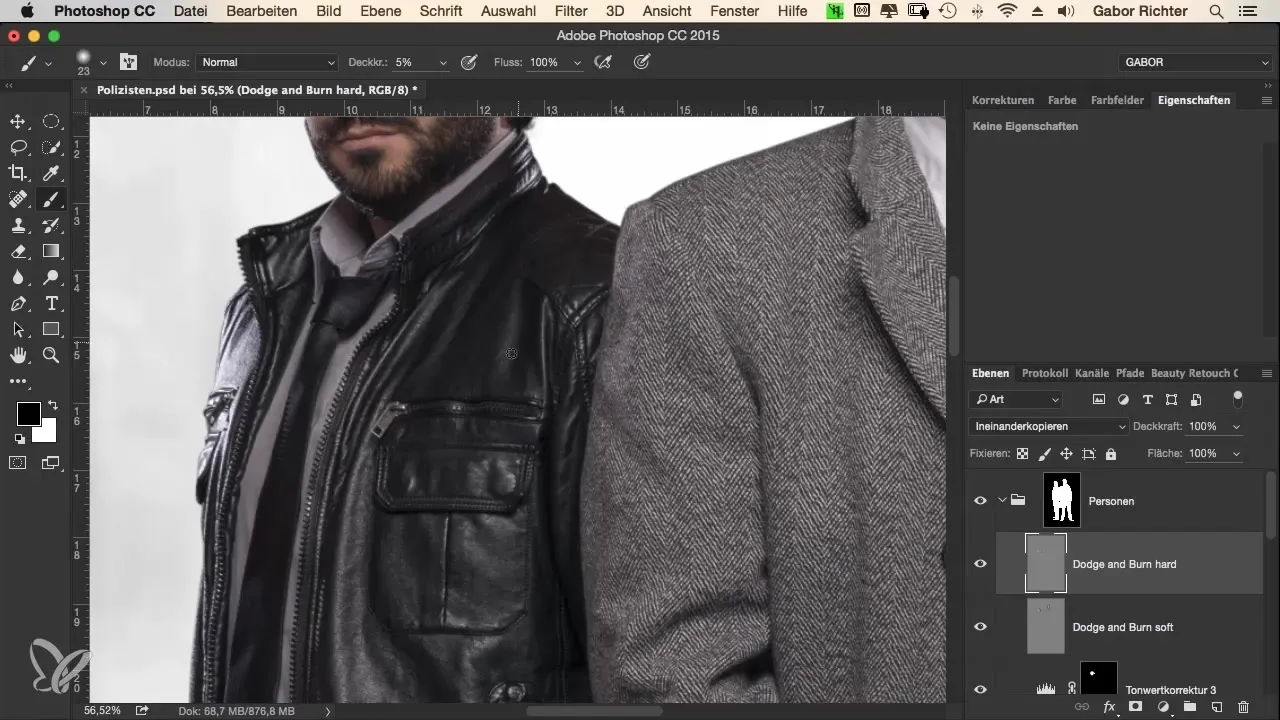Select the Type tool
1280x720 pixels.
[x=51, y=304]
